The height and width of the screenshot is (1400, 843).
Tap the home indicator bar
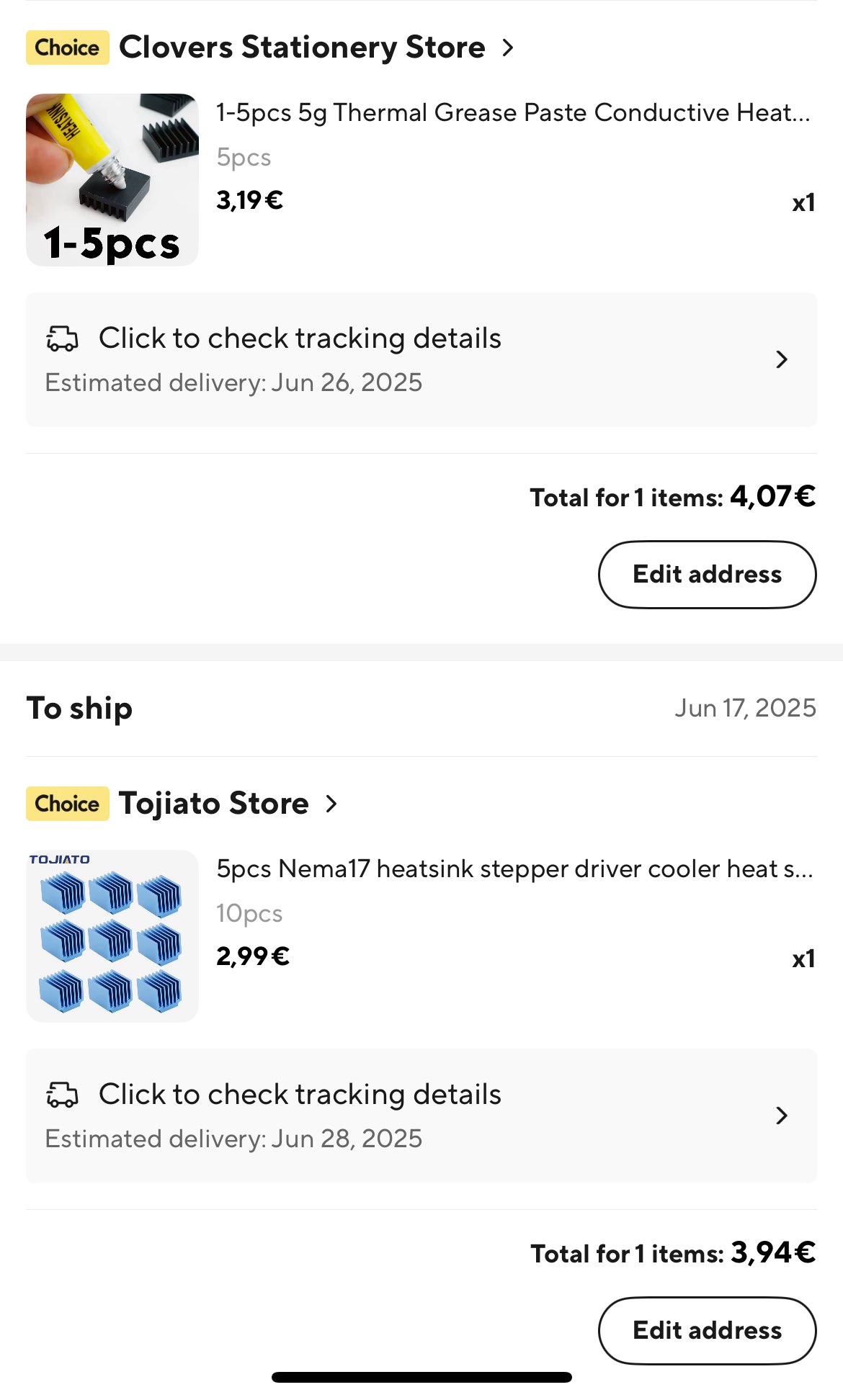(x=421, y=1377)
